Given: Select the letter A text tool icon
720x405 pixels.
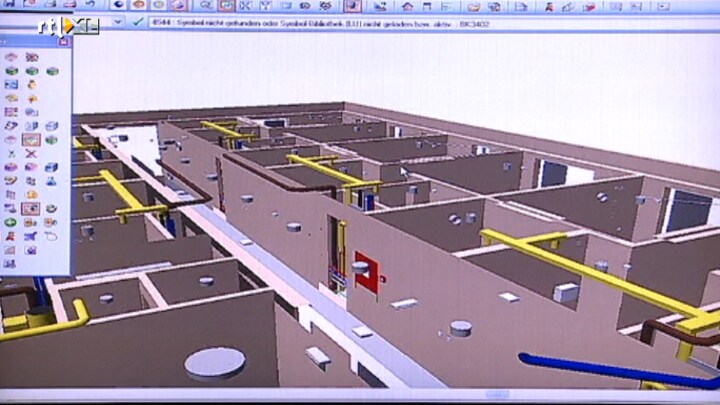Looking at the screenshot, I should tap(549, 6).
